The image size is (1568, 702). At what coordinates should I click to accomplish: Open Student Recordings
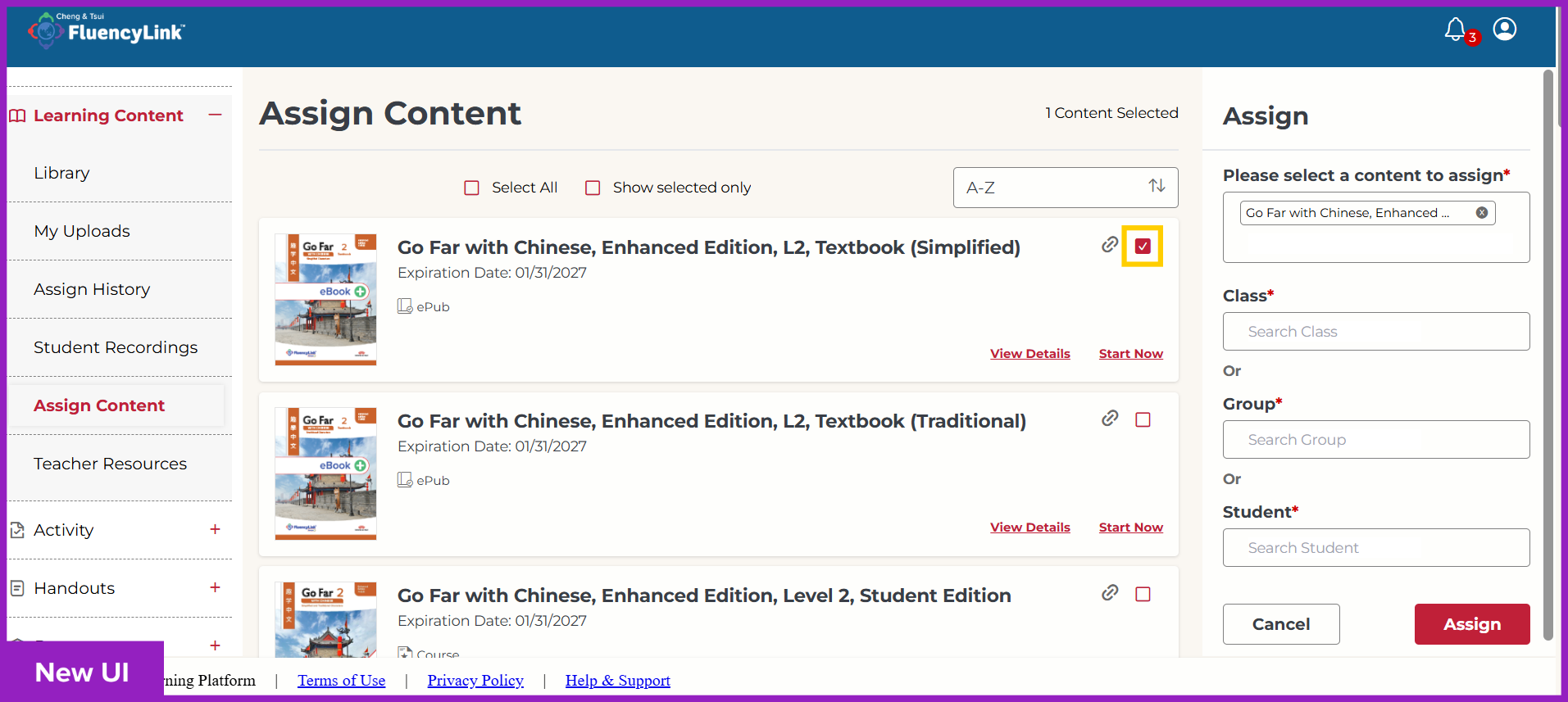[116, 347]
